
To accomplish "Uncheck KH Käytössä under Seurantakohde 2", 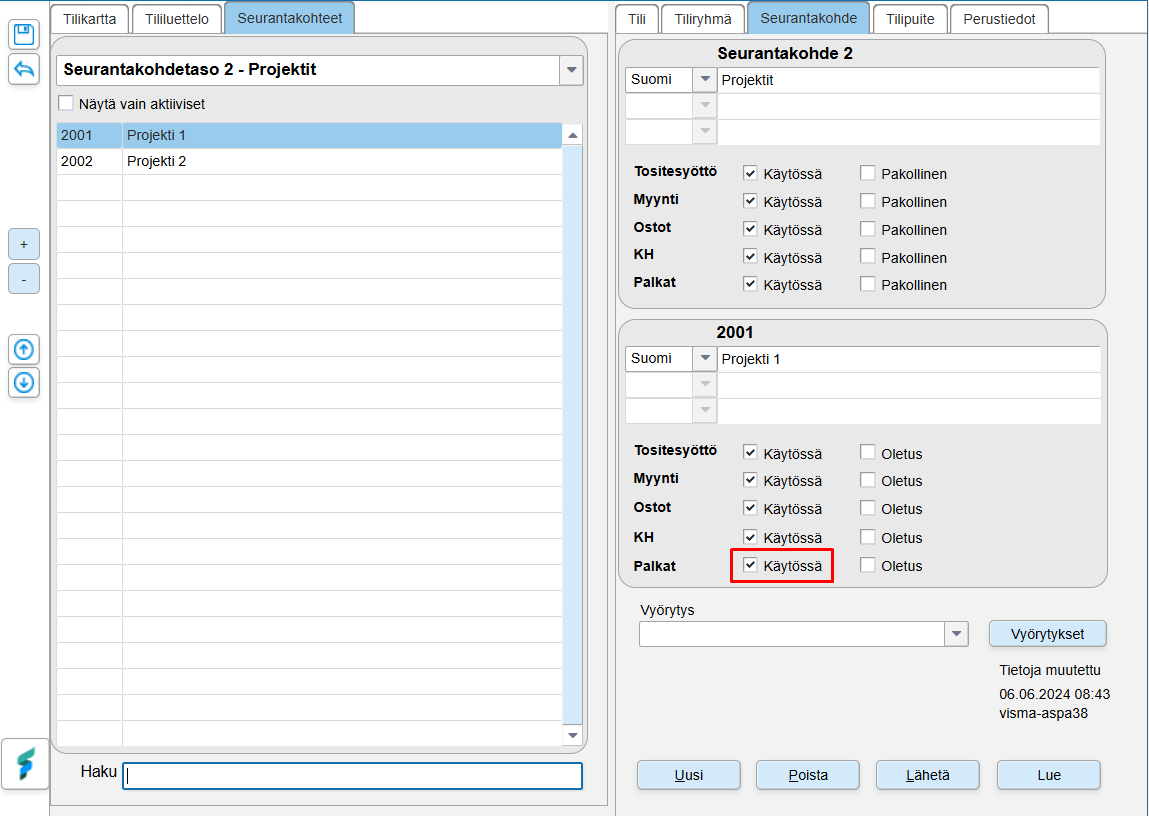I will (x=750, y=256).
